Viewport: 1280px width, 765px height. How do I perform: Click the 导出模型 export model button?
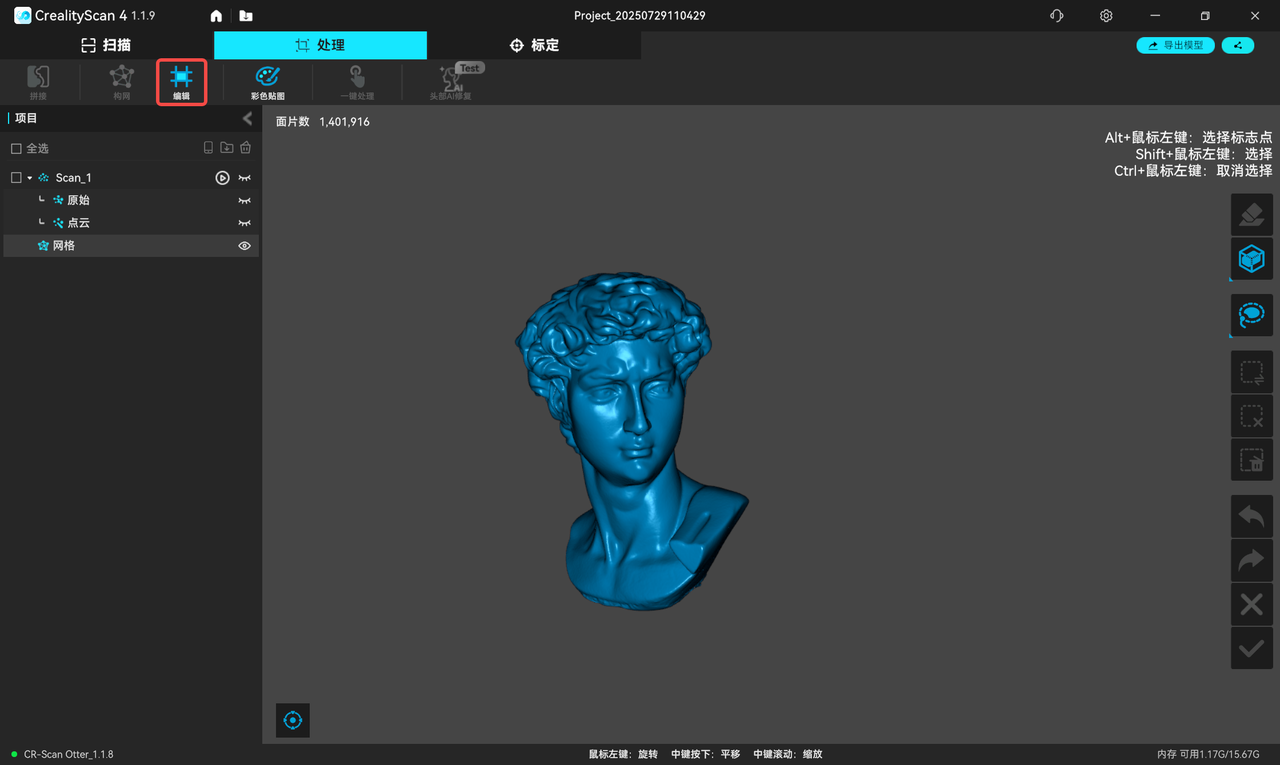pyautogui.click(x=1175, y=45)
